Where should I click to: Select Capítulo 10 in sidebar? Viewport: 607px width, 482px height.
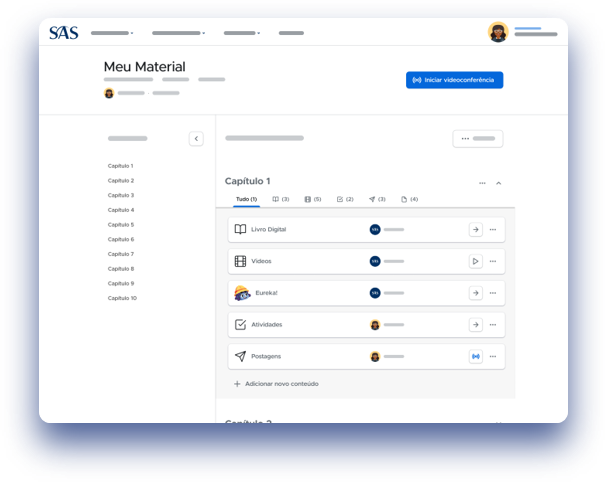(122, 298)
